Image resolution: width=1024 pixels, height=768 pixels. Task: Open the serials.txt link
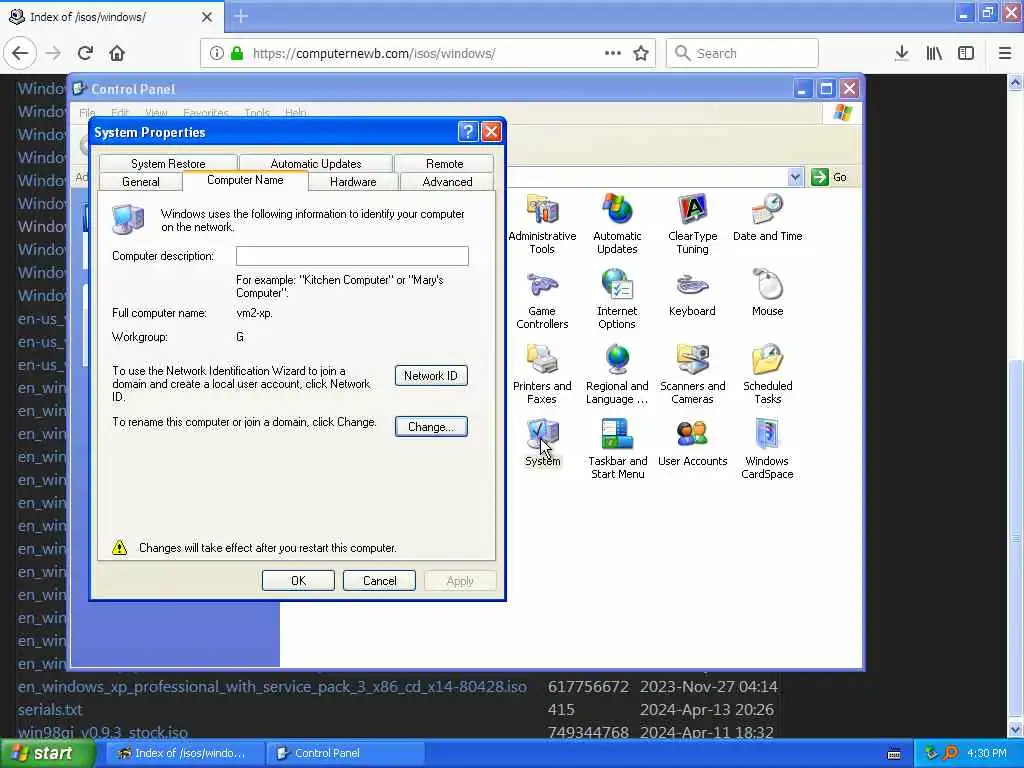[x=50, y=709]
